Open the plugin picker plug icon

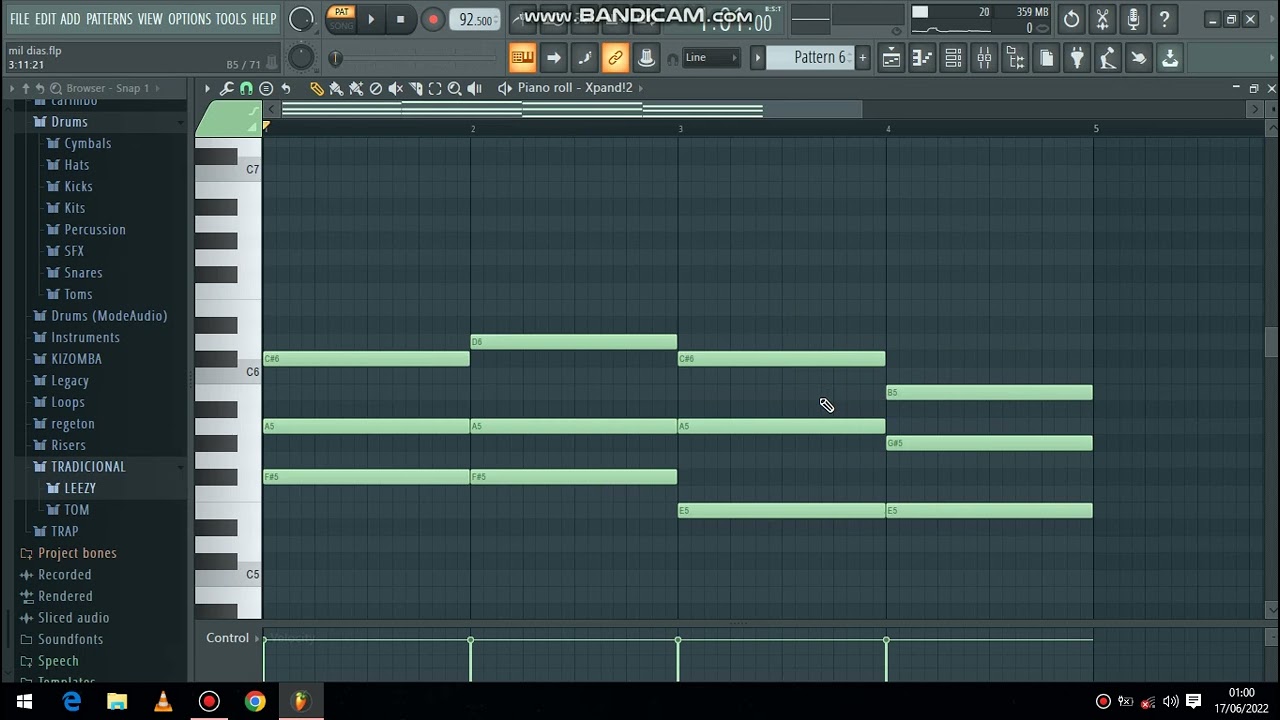1077,58
